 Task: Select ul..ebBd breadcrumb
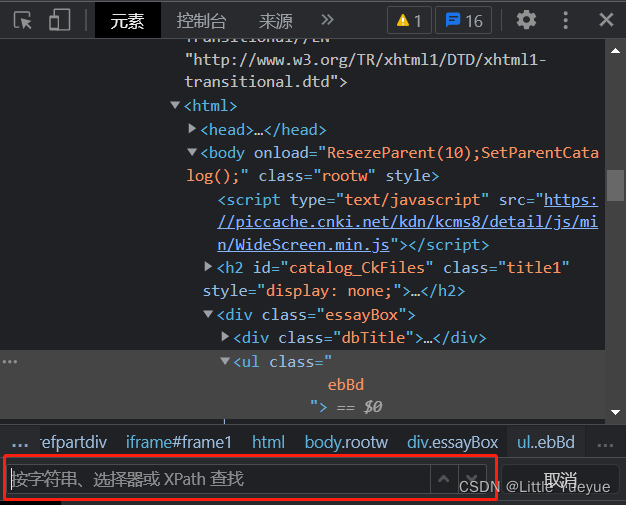[546, 442]
